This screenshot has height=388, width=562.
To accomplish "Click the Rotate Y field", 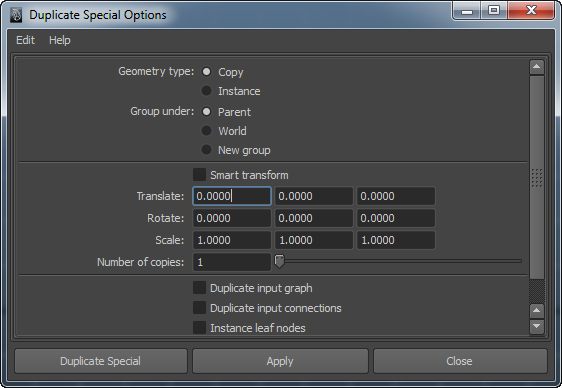I will tap(314, 218).
